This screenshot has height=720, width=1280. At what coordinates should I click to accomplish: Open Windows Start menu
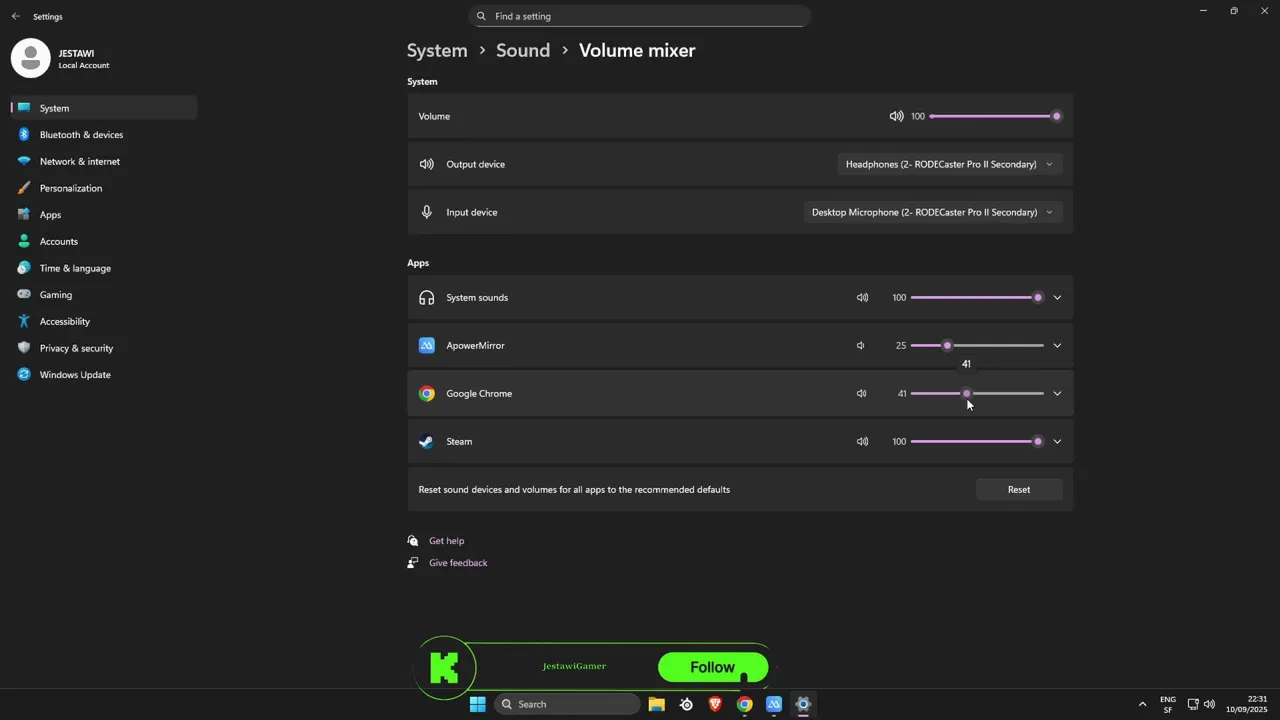[x=478, y=704]
